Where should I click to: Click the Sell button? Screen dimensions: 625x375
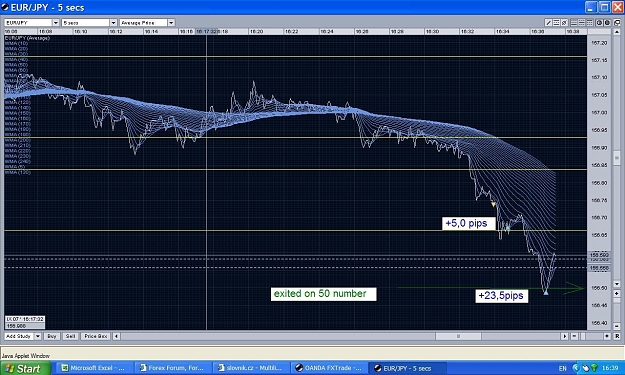click(70, 336)
